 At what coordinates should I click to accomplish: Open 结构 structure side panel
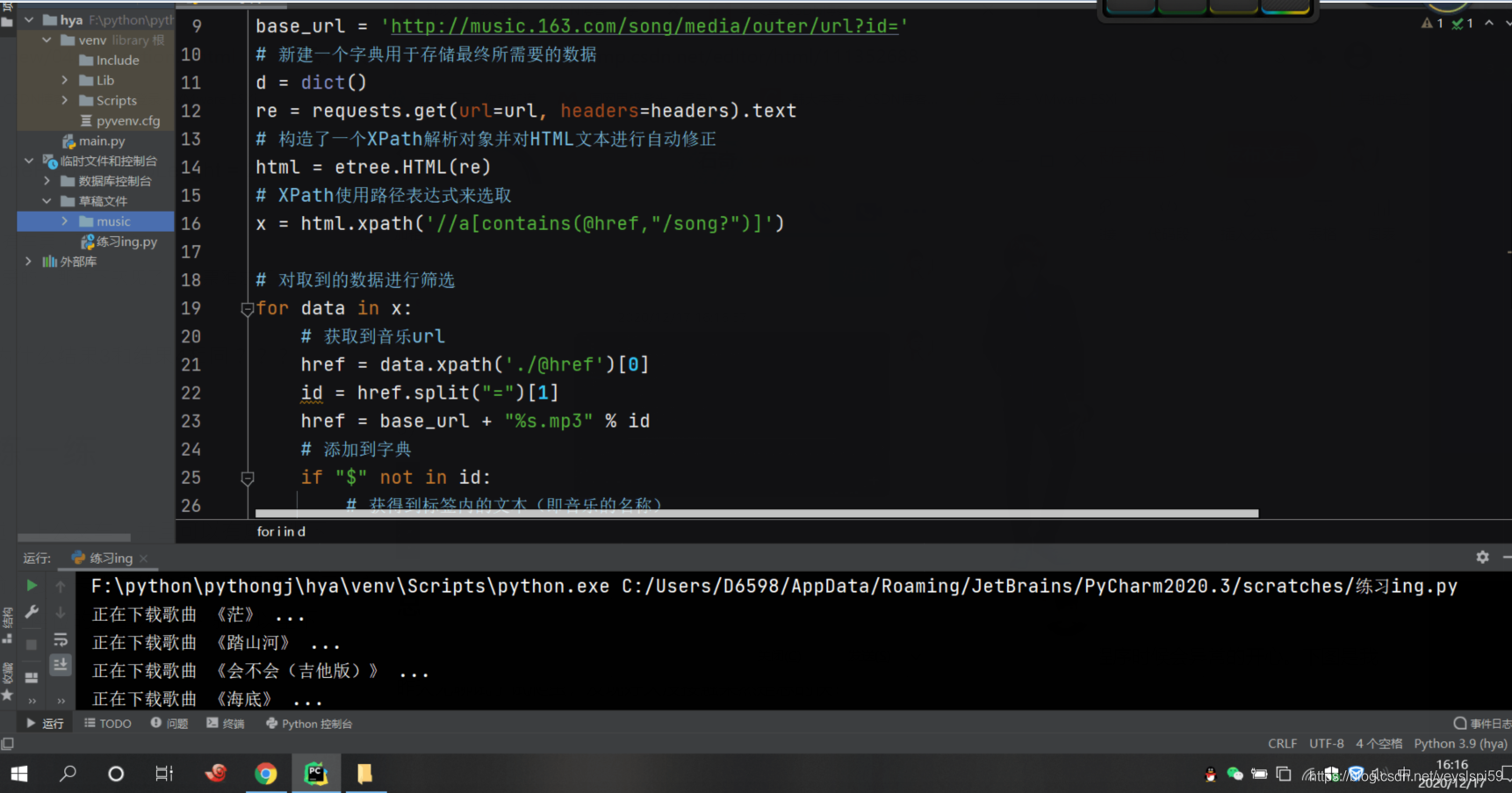7,625
